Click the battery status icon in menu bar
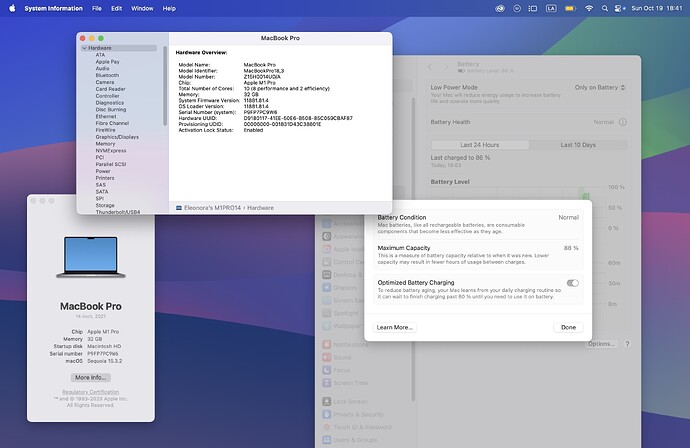 point(570,8)
